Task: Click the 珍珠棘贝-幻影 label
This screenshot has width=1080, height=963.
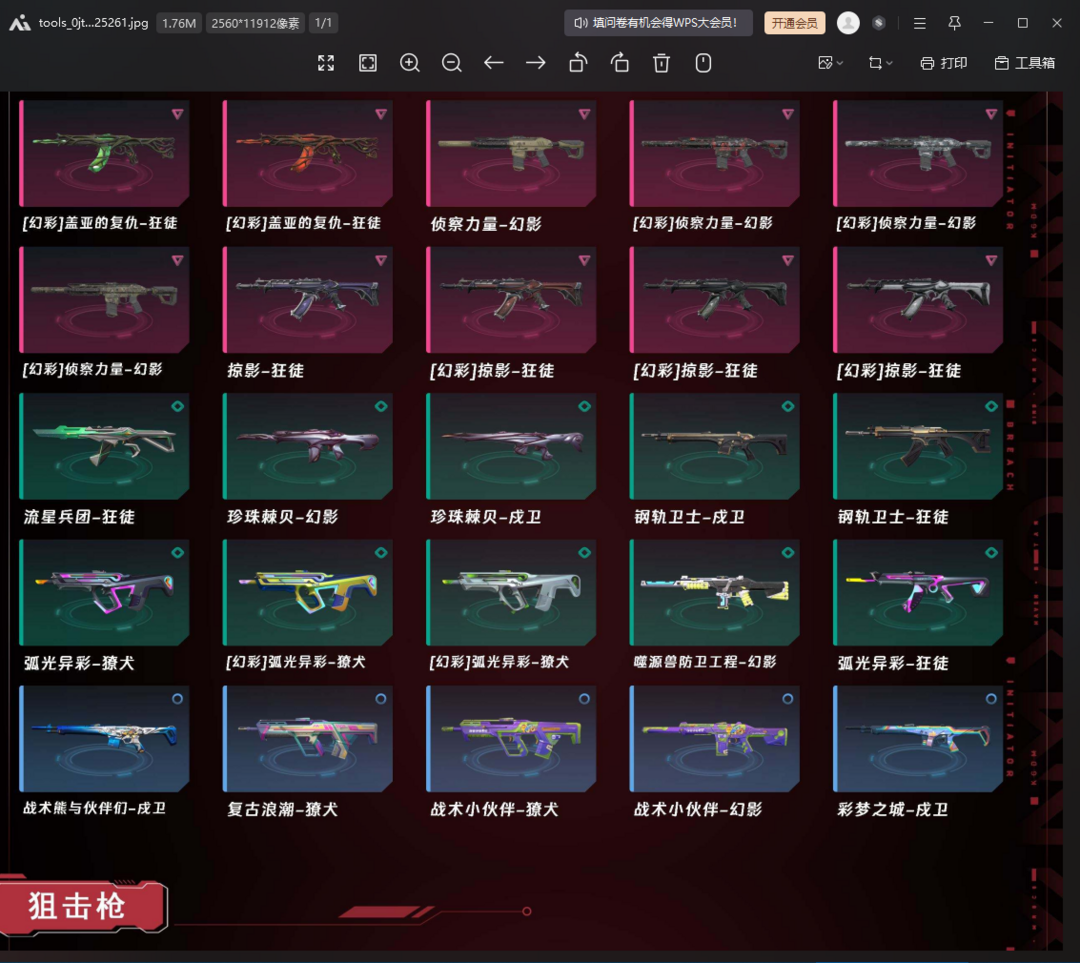Action: (282, 517)
